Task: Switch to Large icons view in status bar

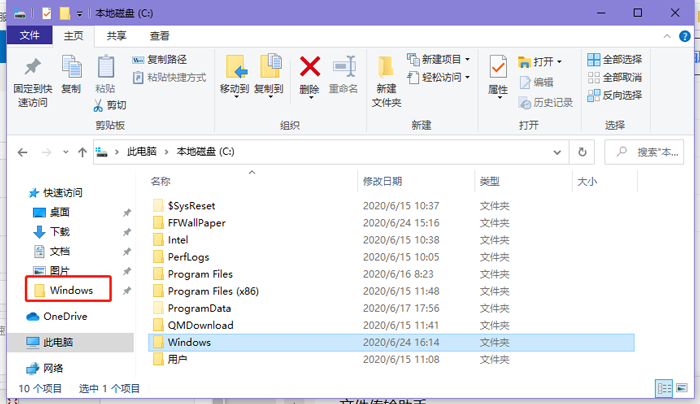Action: point(682,388)
